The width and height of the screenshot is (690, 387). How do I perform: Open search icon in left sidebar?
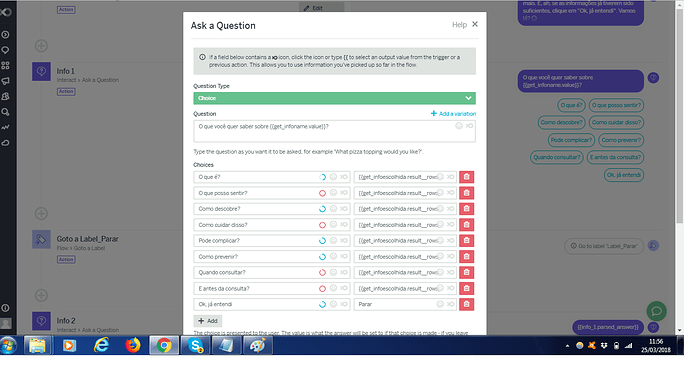6,112
